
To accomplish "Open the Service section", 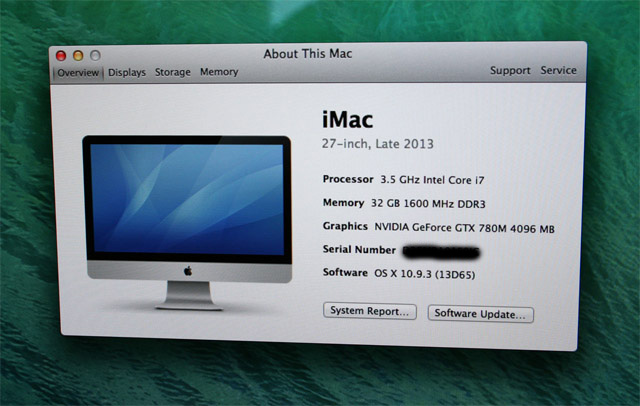I will click(x=558, y=70).
